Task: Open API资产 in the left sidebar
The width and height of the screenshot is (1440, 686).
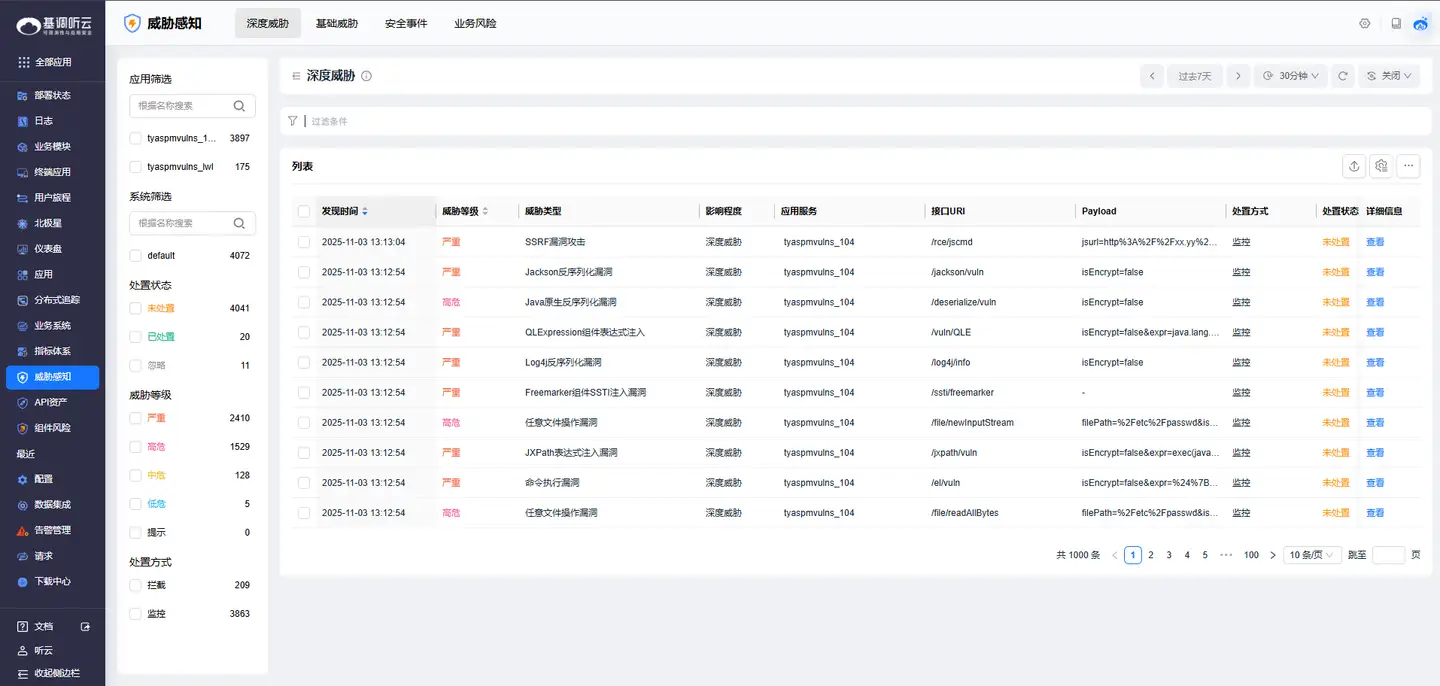Action: 51,402
